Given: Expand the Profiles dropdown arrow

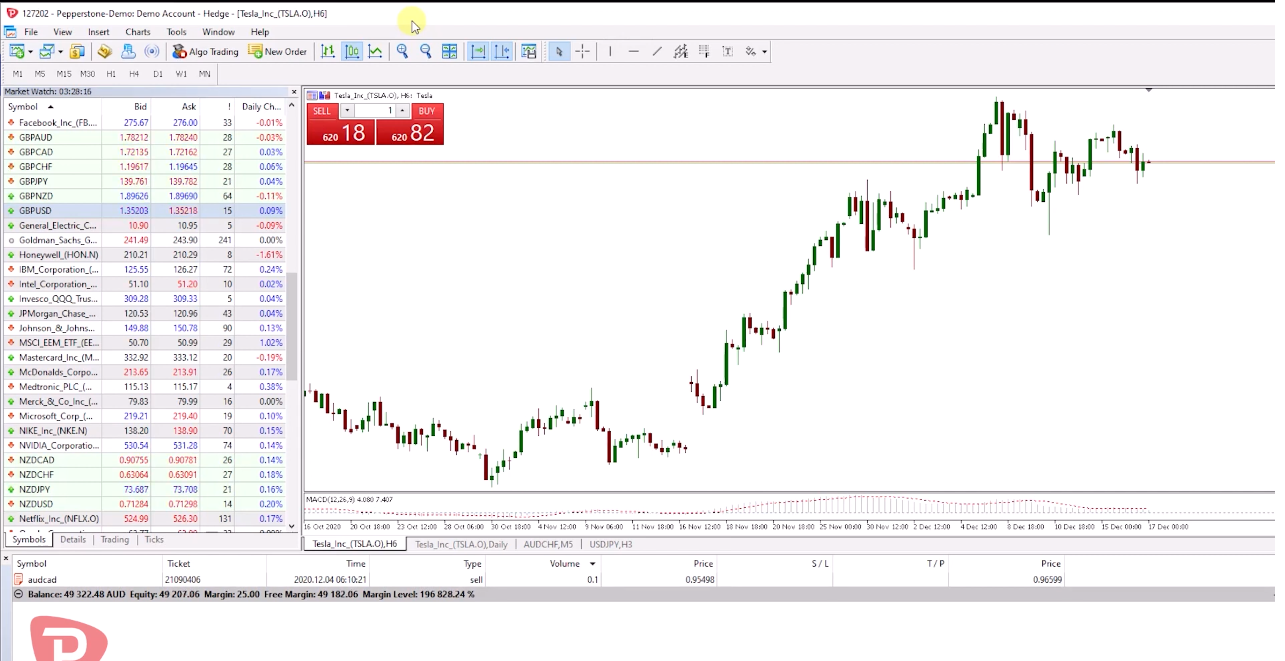Looking at the screenshot, I should (60, 52).
